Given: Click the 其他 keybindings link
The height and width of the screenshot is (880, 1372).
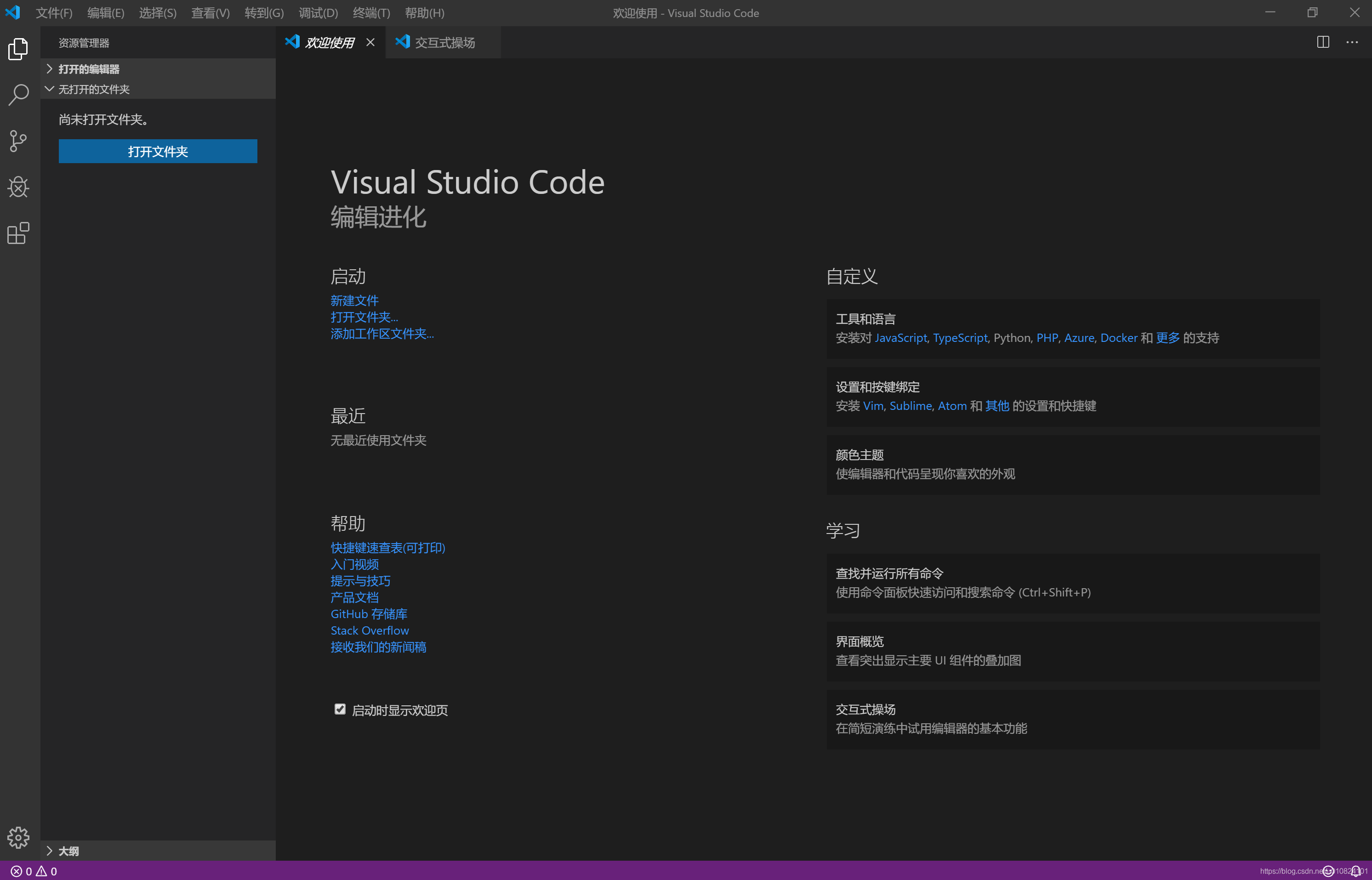Looking at the screenshot, I should (x=997, y=406).
